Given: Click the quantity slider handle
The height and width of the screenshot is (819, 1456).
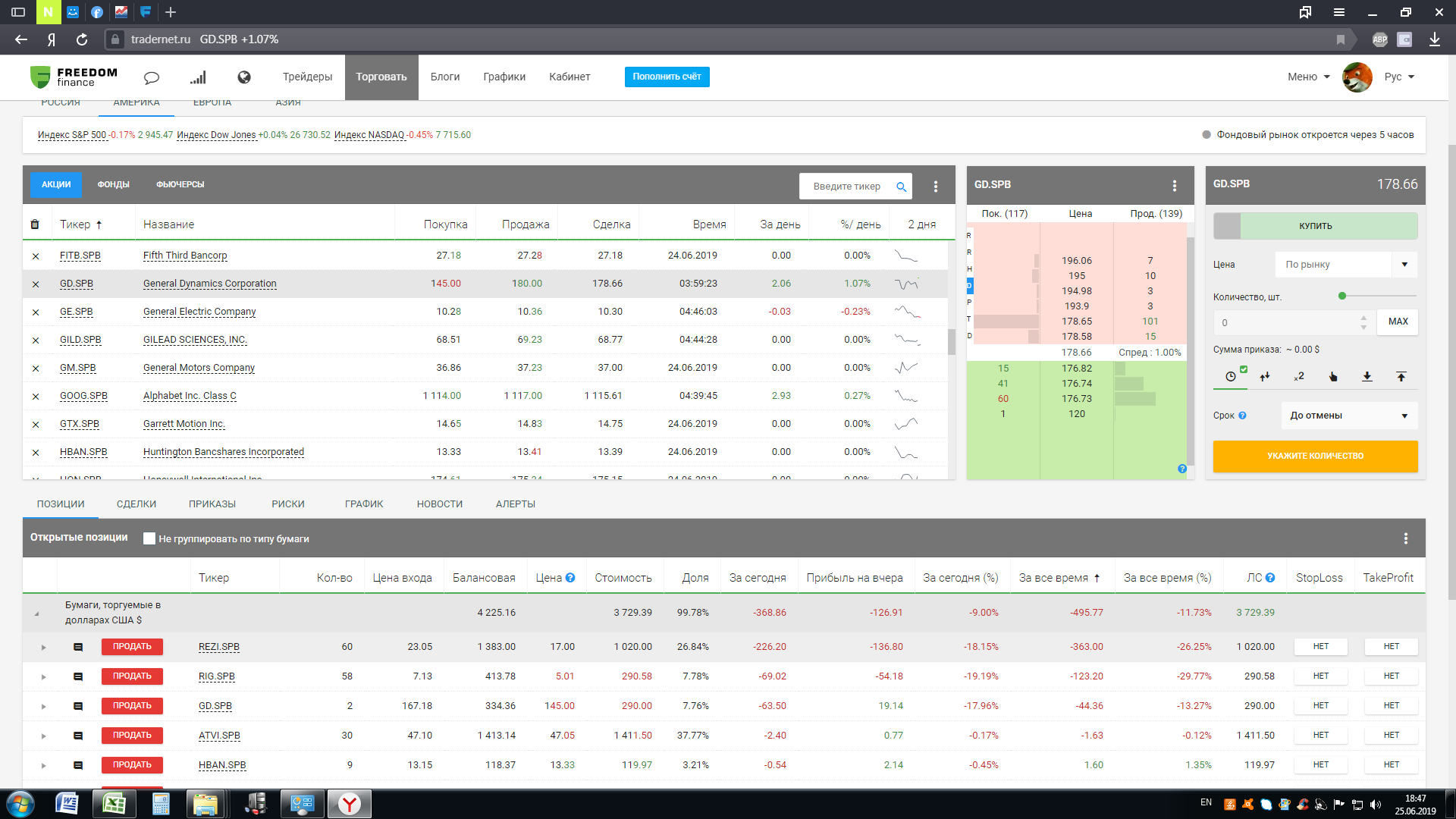Looking at the screenshot, I should tap(1342, 296).
